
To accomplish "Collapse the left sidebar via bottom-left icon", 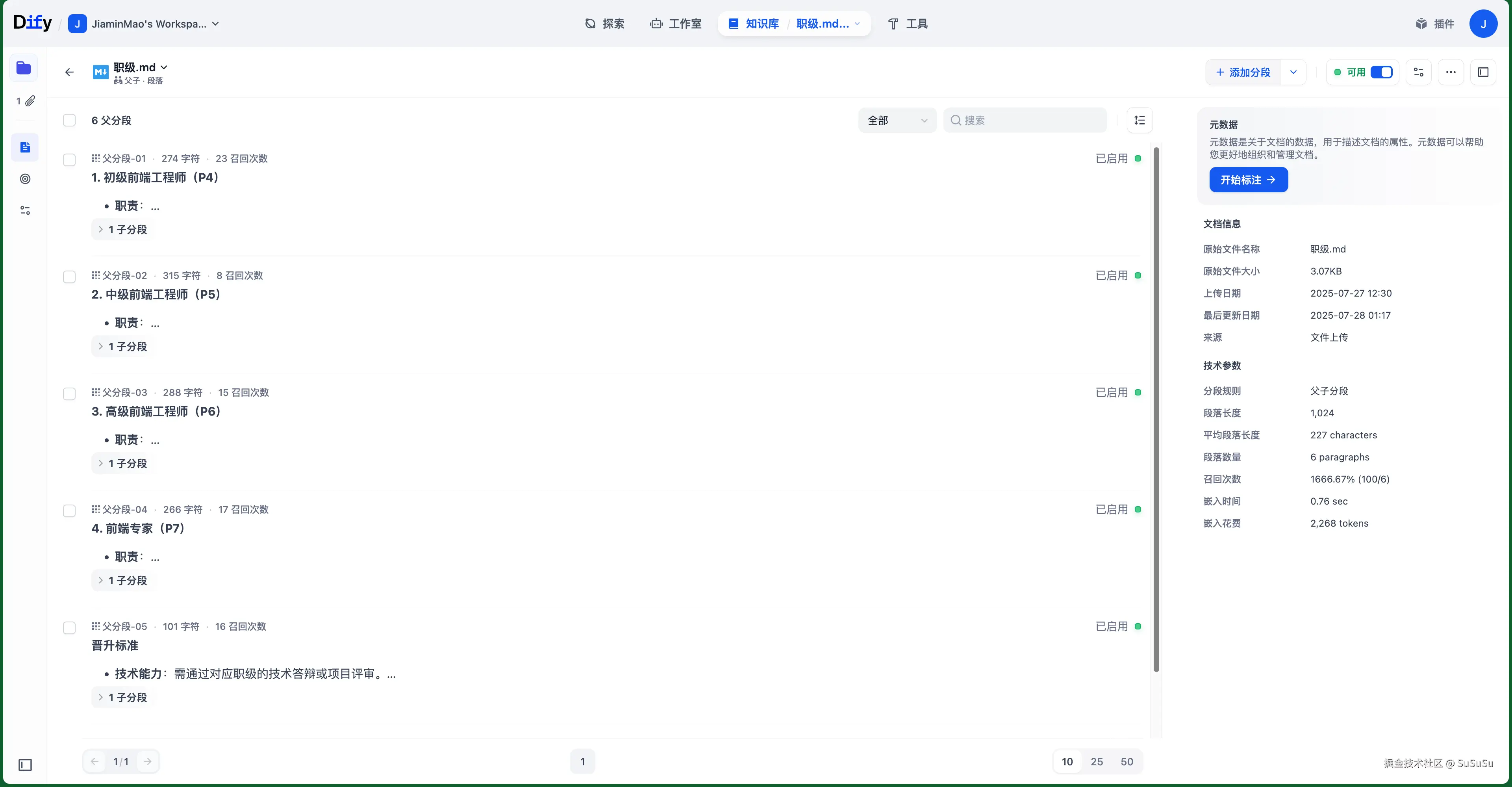I will point(25,765).
